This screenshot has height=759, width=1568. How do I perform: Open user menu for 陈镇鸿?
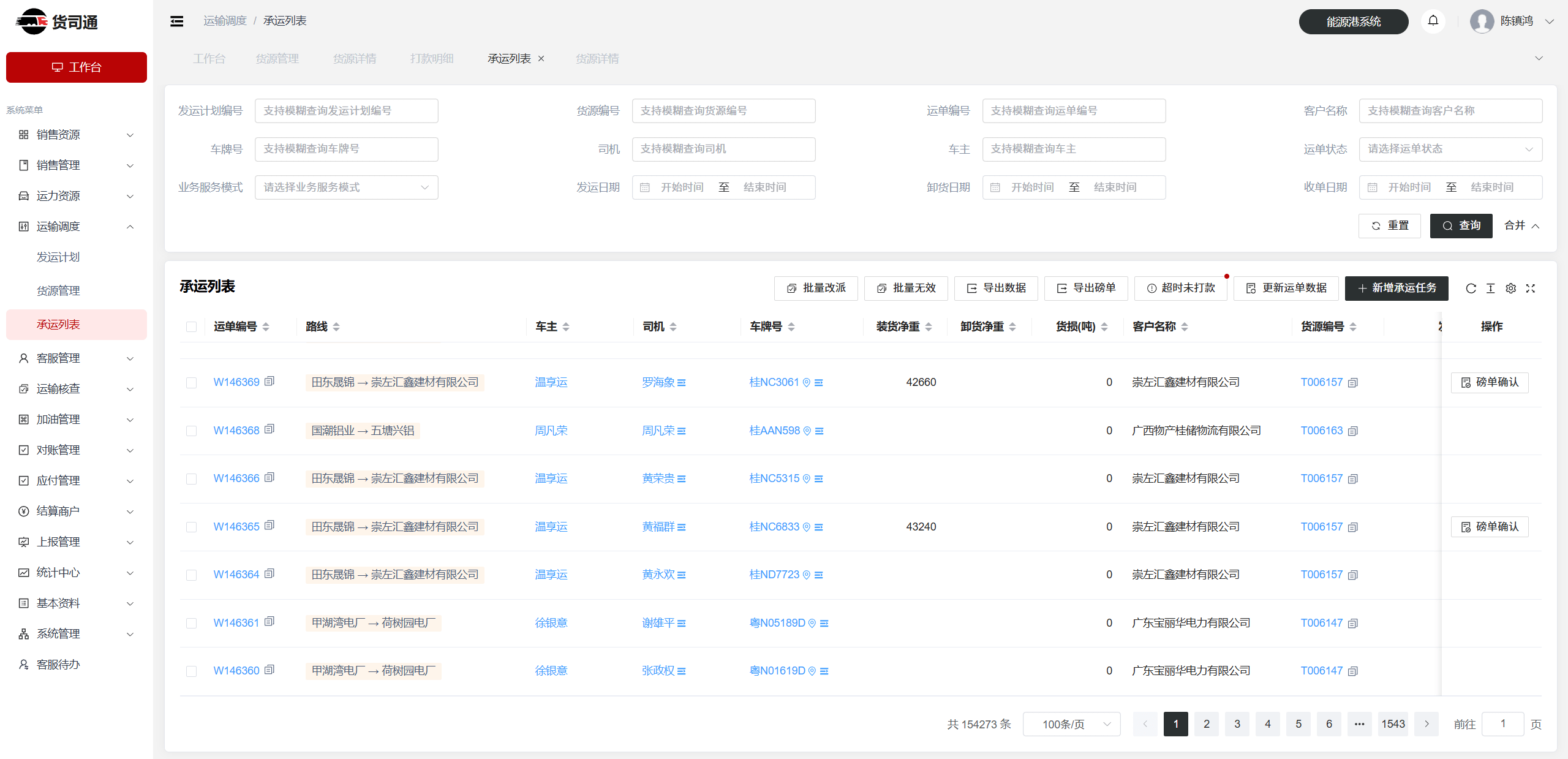1512,21
